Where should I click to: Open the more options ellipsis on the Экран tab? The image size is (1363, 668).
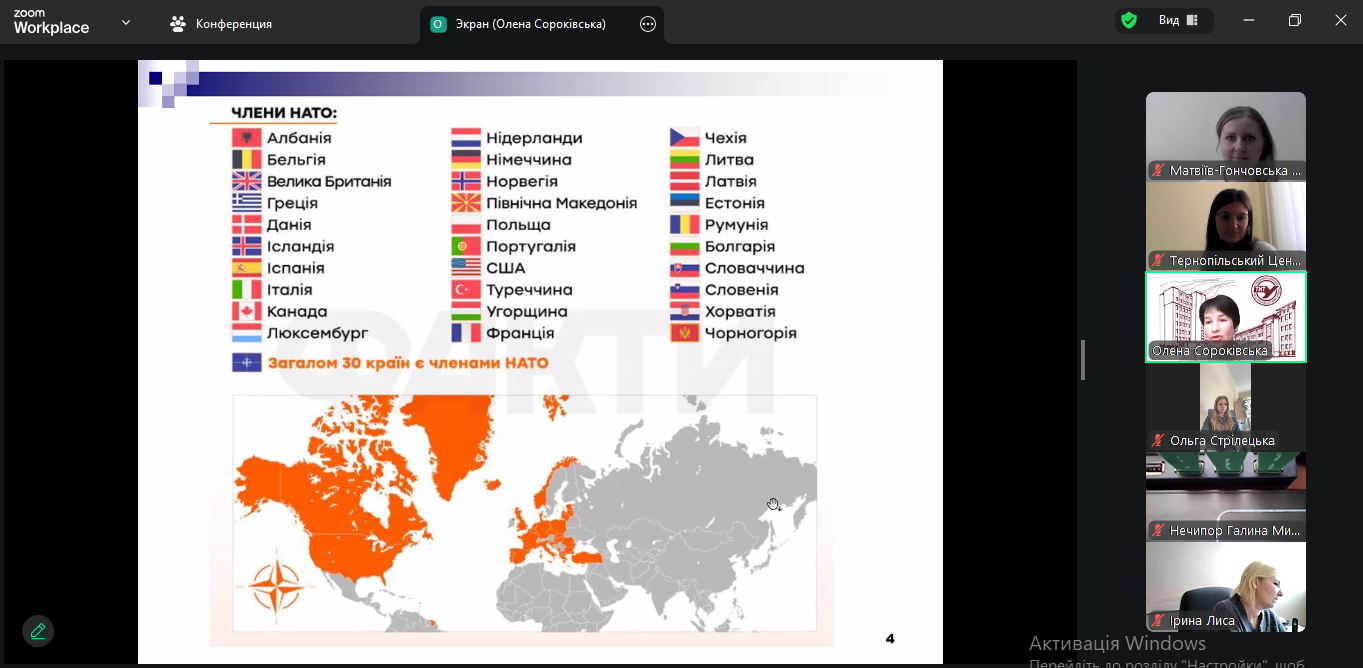point(648,24)
